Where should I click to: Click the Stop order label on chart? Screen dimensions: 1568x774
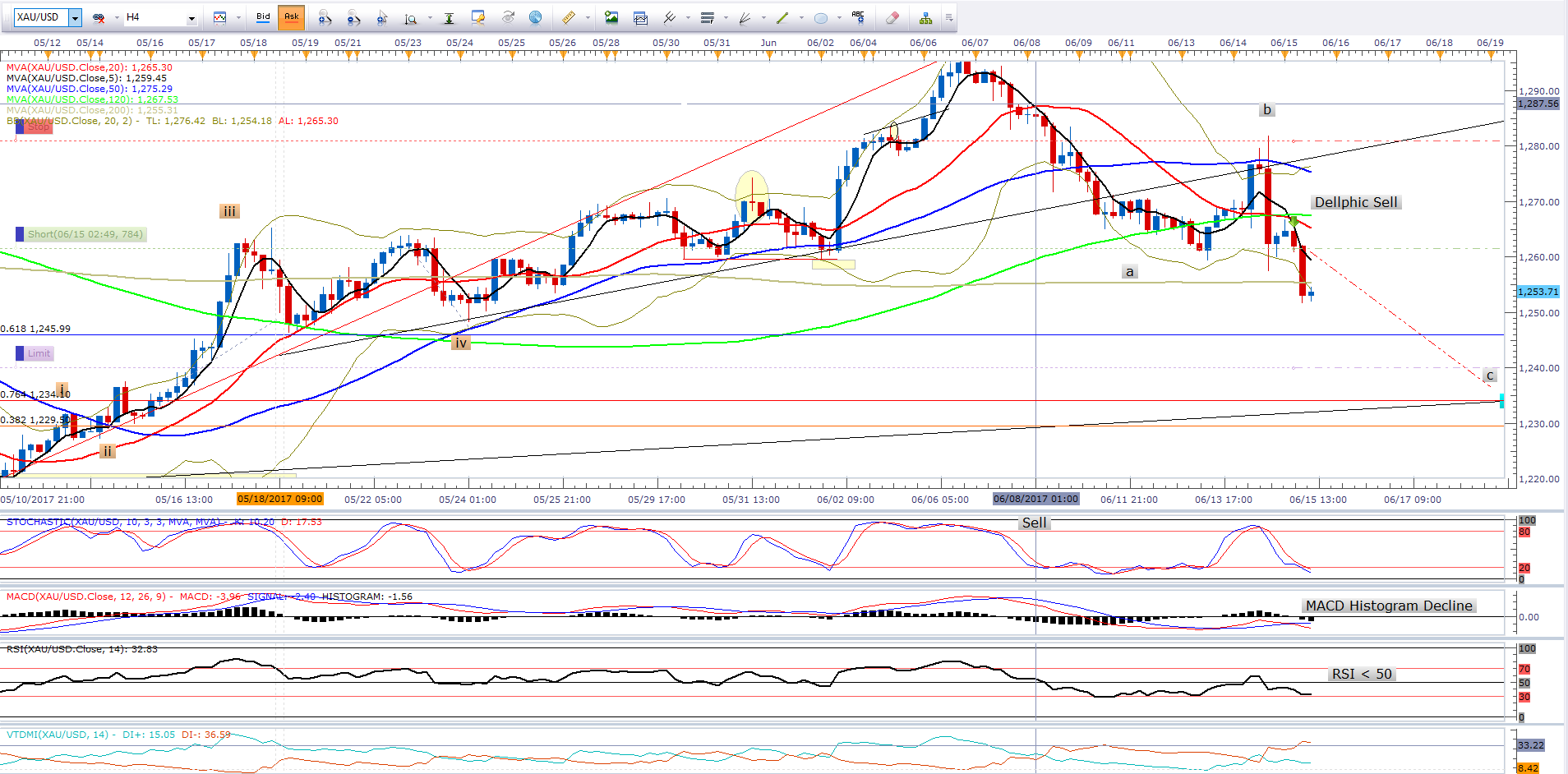tap(38, 127)
